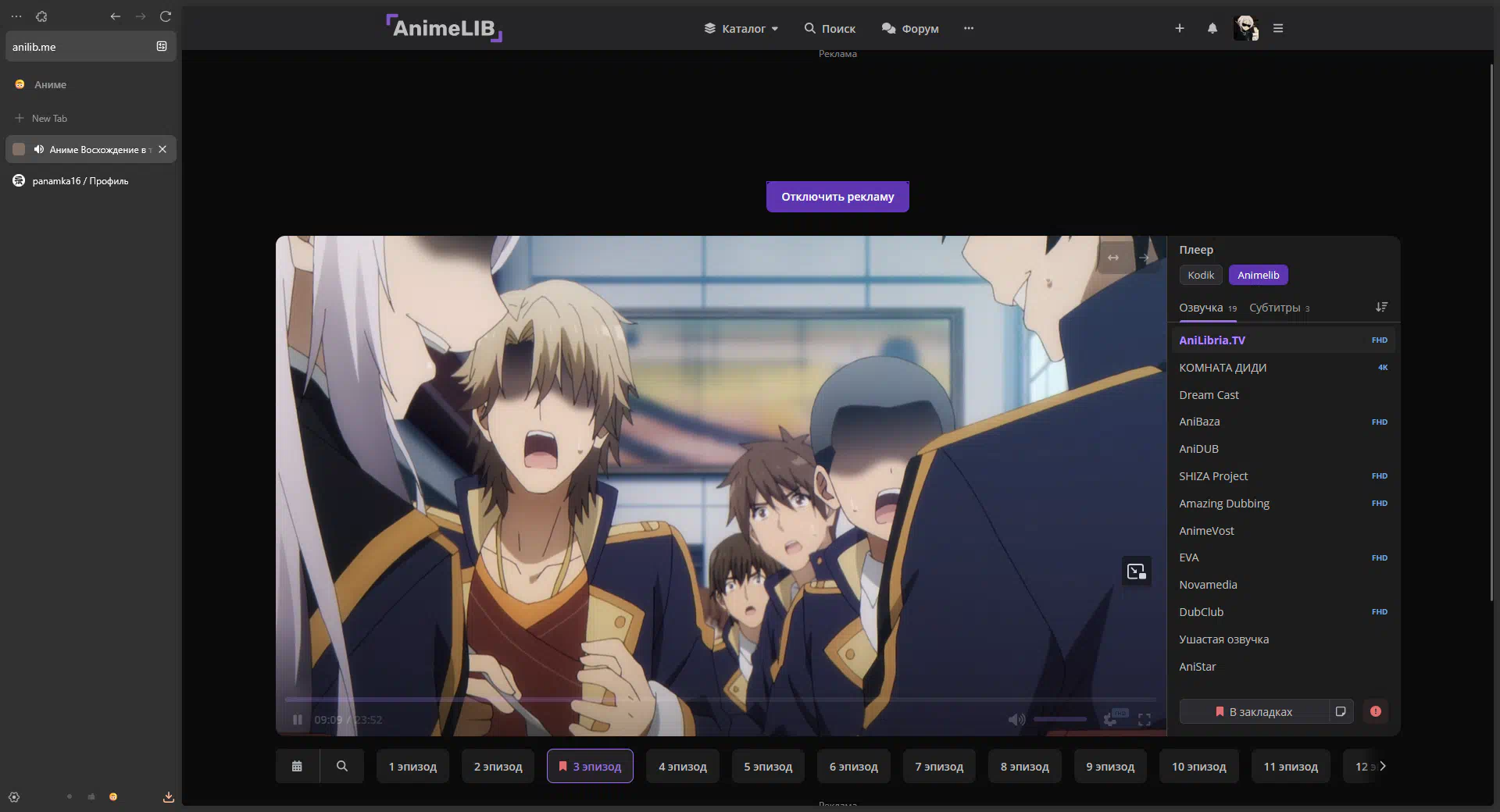Open the note icon next to В закладках
1500x812 pixels.
1341,711
